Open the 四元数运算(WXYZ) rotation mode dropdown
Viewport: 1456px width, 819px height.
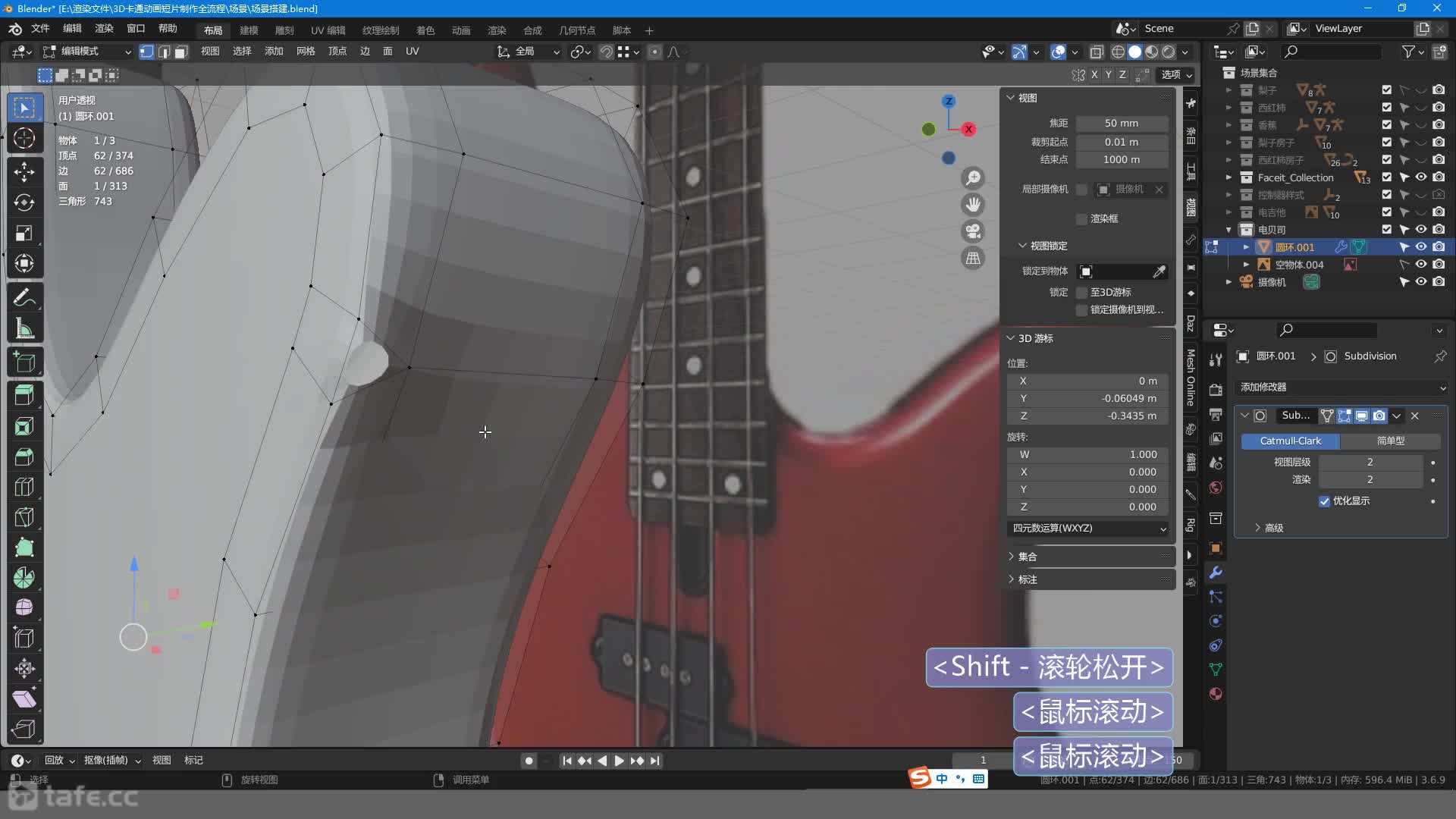pos(1087,529)
